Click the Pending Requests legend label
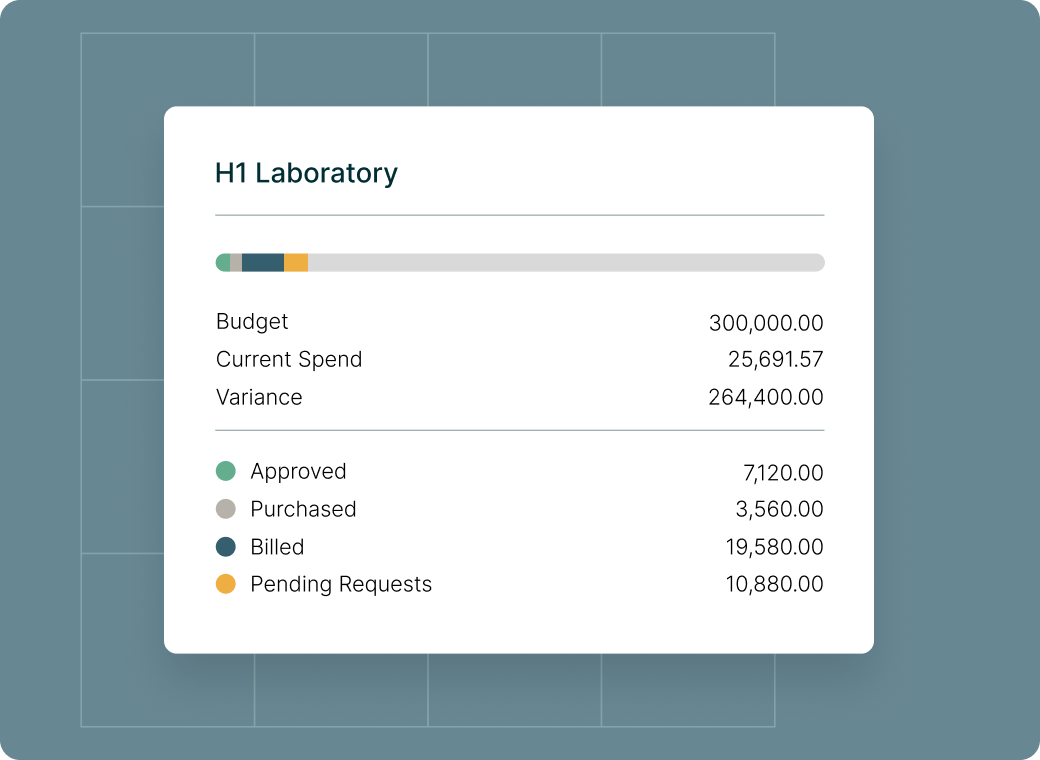Image resolution: width=1040 pixels, height=760 pixels. tap(341, 584)
